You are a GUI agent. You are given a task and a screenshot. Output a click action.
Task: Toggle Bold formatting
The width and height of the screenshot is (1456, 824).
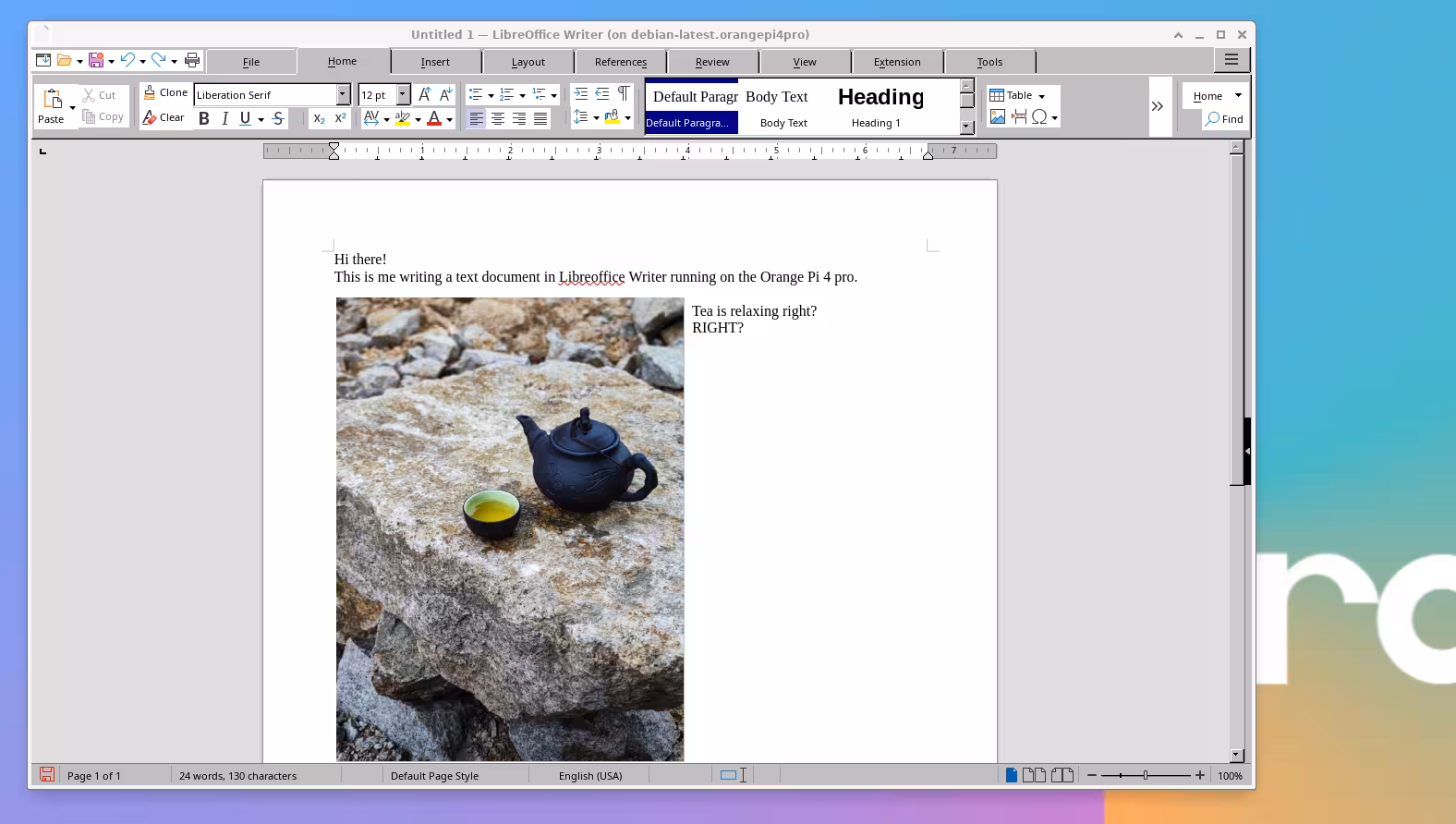[x=204, y=118]
